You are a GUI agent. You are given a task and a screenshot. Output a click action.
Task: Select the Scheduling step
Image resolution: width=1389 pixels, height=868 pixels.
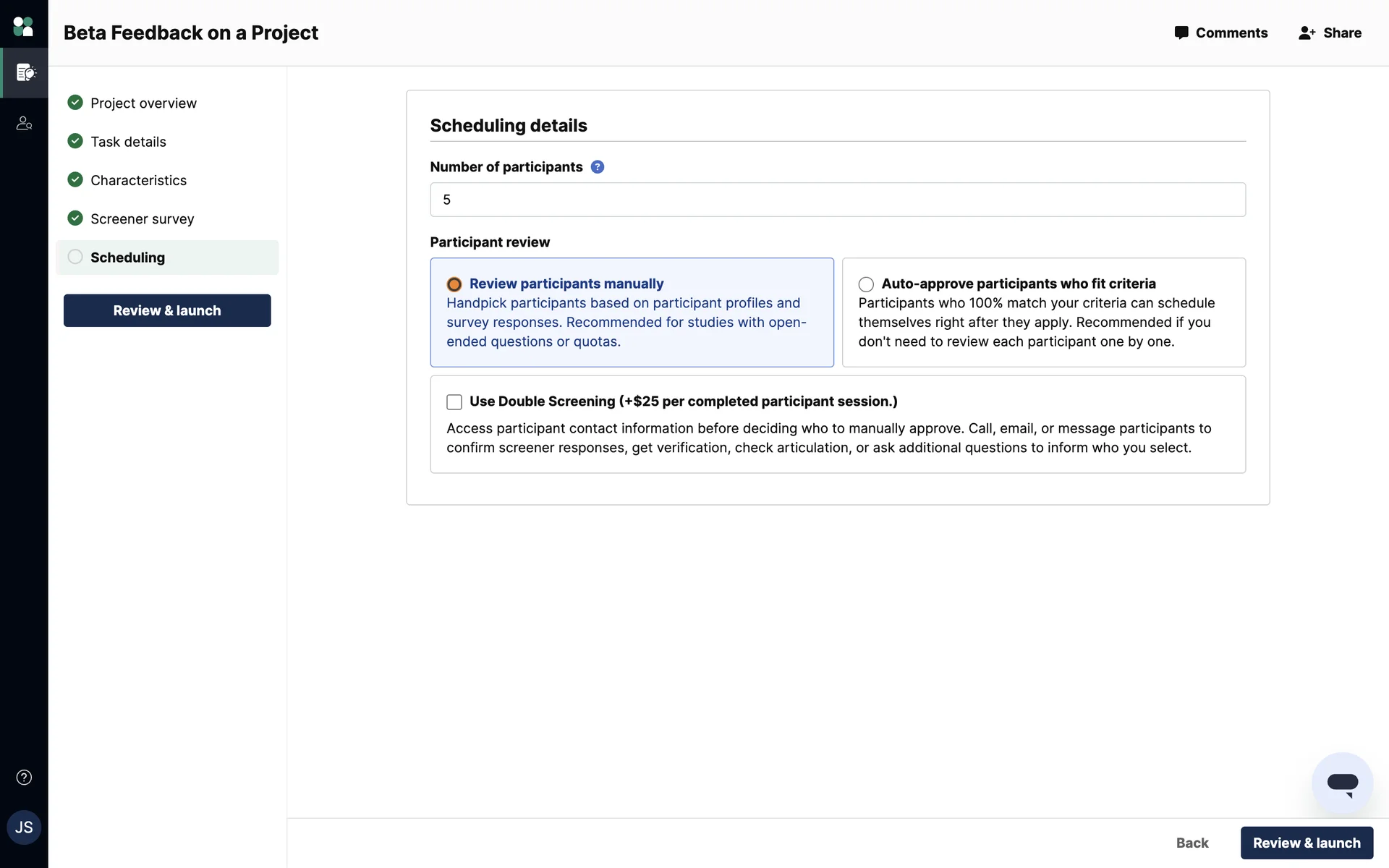coord(127,258)
